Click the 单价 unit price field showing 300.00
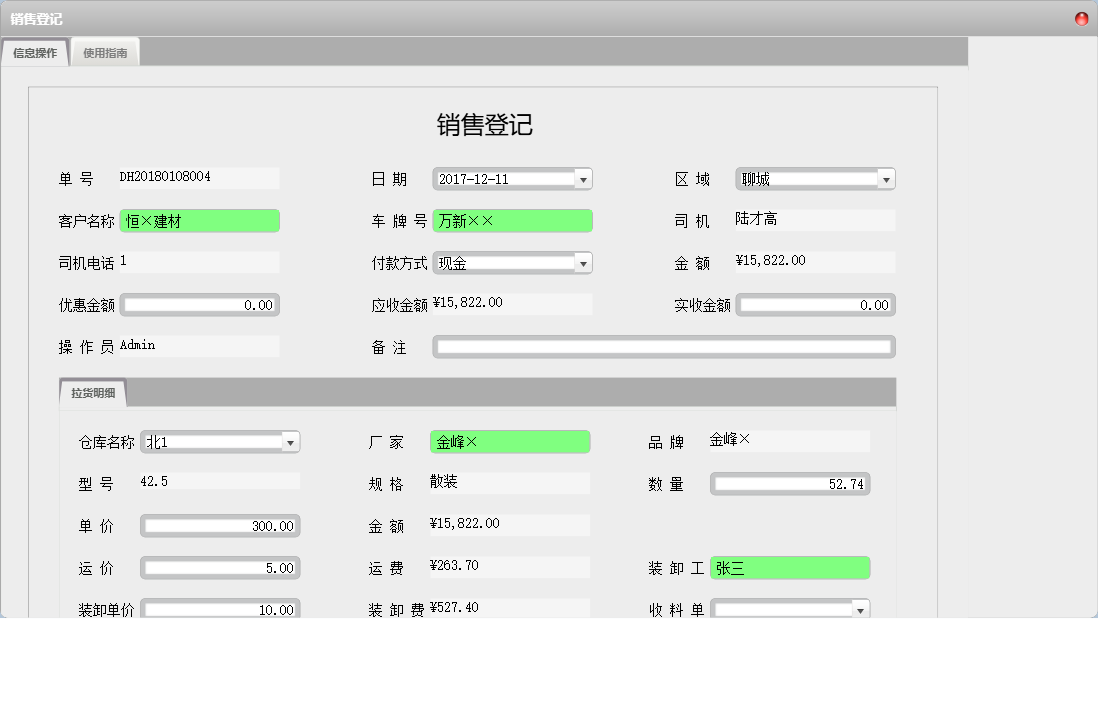 tap(220, 525)
